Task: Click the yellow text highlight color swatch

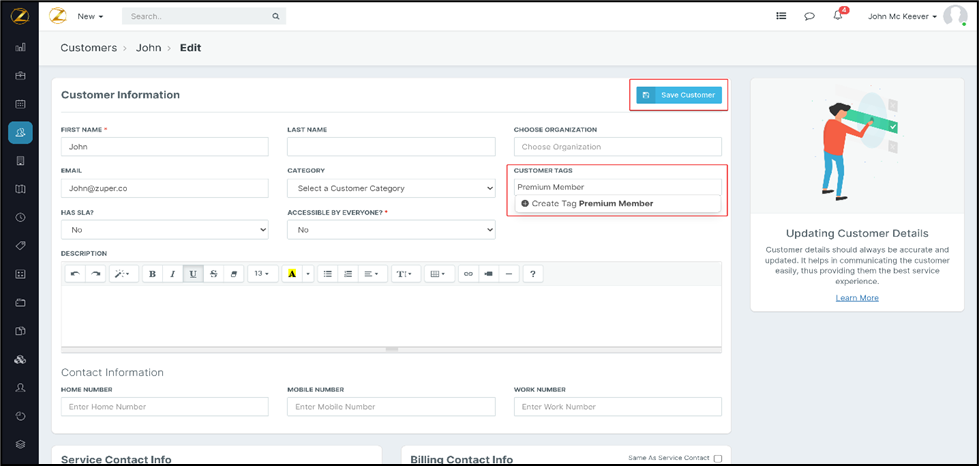Action: pyautogui.click(x=292, y=274)
